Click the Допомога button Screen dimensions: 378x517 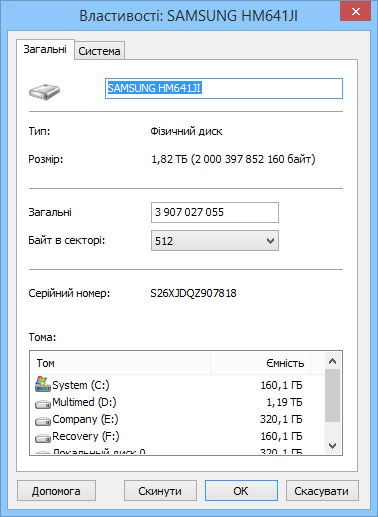pos(56,491)
